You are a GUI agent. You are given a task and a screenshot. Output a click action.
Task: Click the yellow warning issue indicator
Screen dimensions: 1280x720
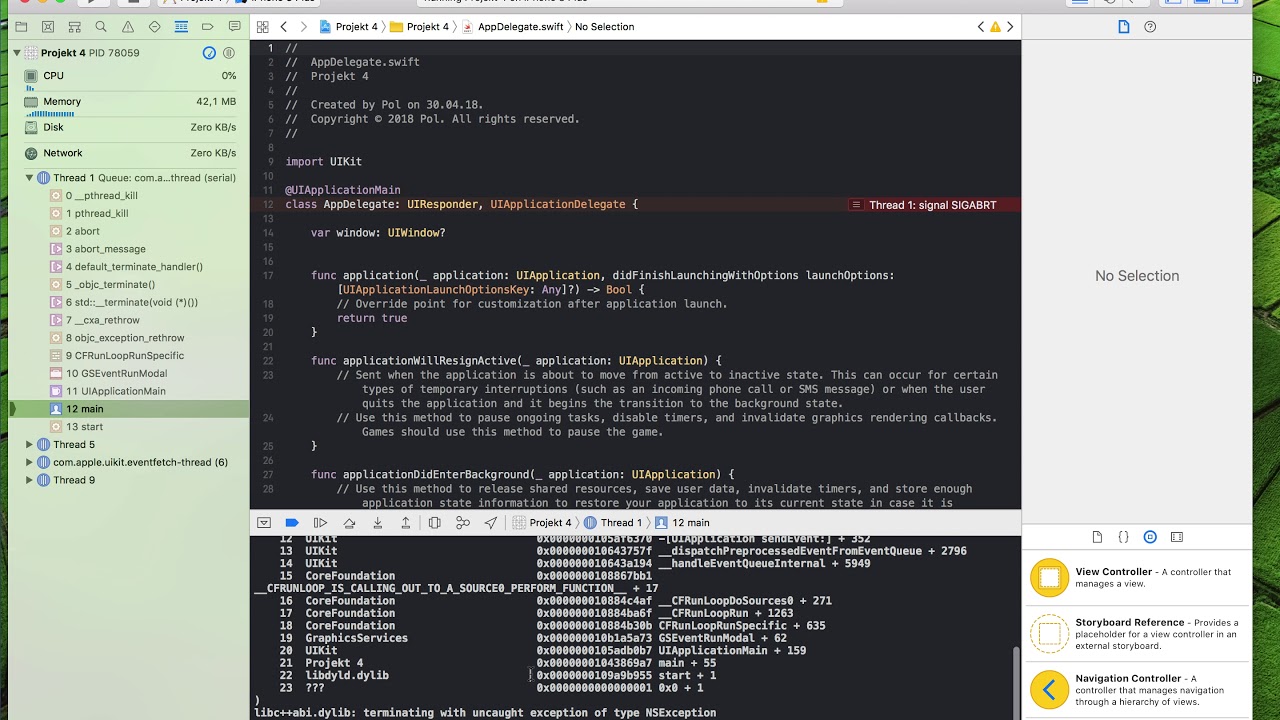[x=995, y=27]
